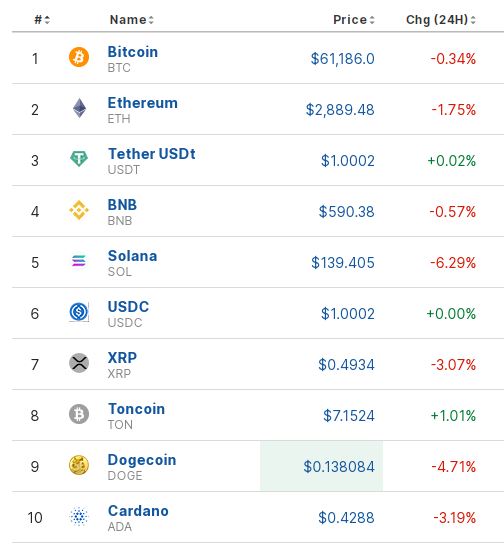This screenshot has height=551, width=504.
Task: Open the Tether USDt link
Action: click(151, 154)
